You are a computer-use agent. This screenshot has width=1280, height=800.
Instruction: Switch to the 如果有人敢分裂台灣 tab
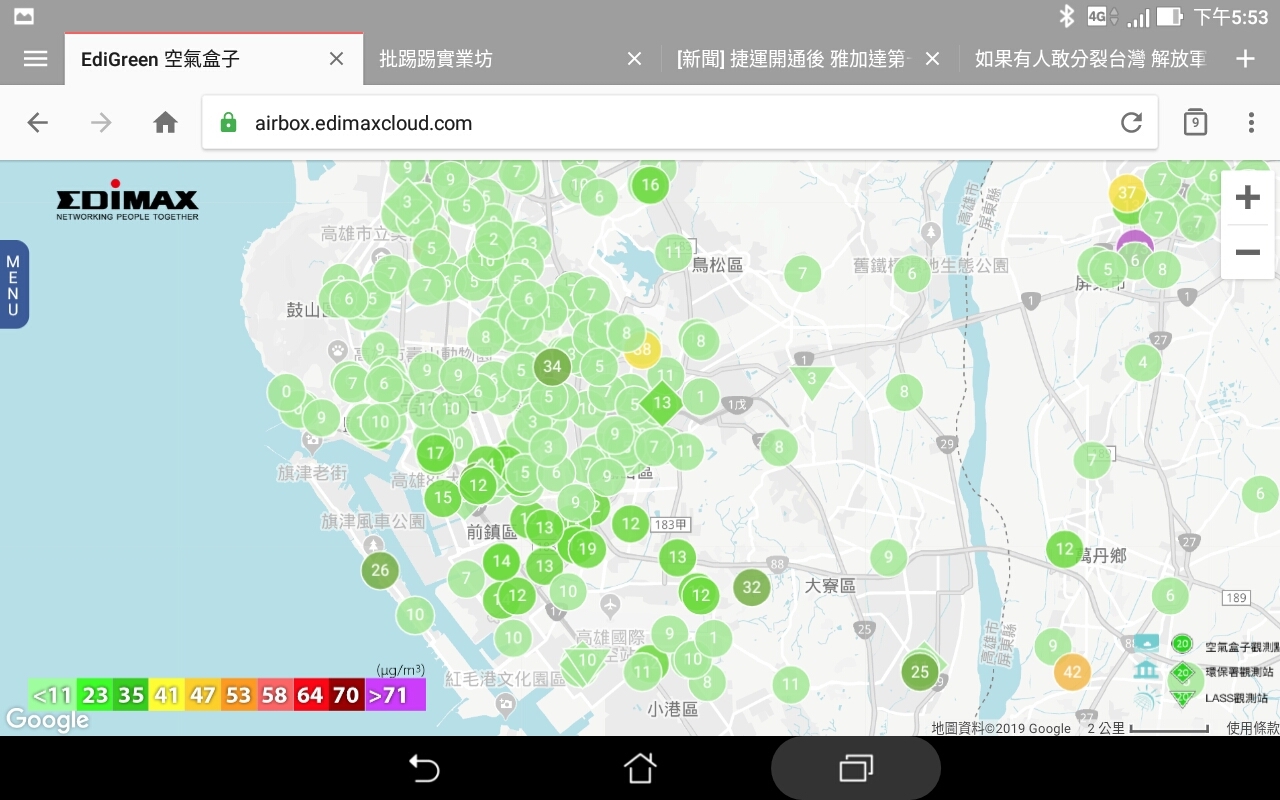pos(1091,59)
